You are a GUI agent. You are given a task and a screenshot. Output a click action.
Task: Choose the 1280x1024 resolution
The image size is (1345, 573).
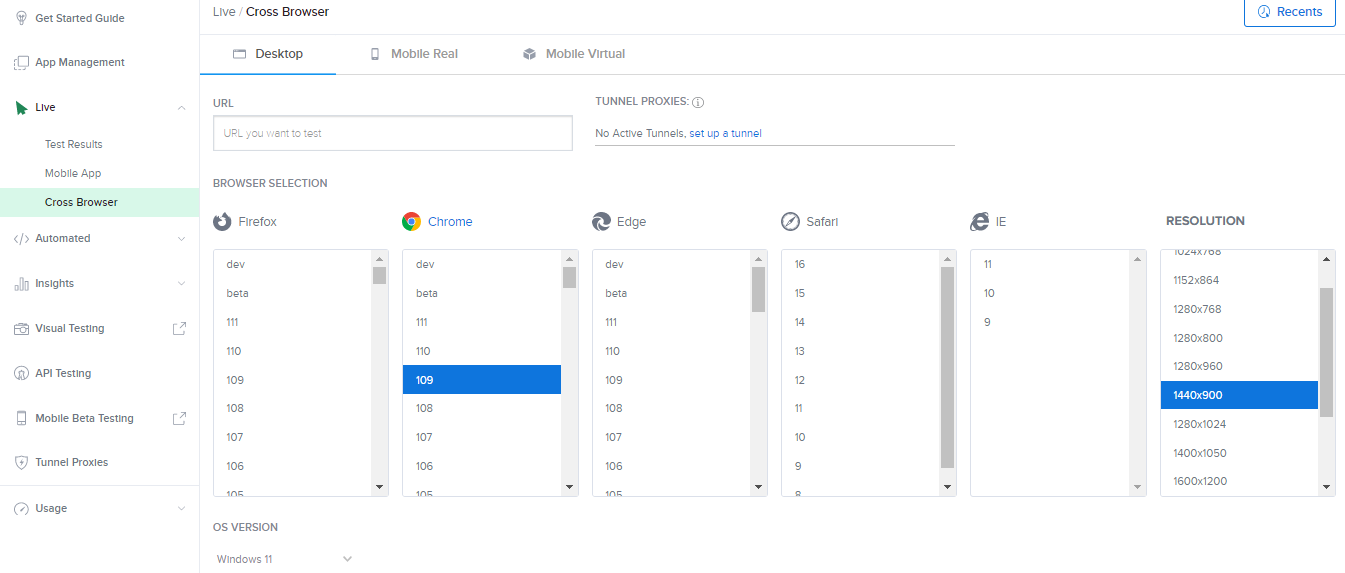tap(1199, 424)
